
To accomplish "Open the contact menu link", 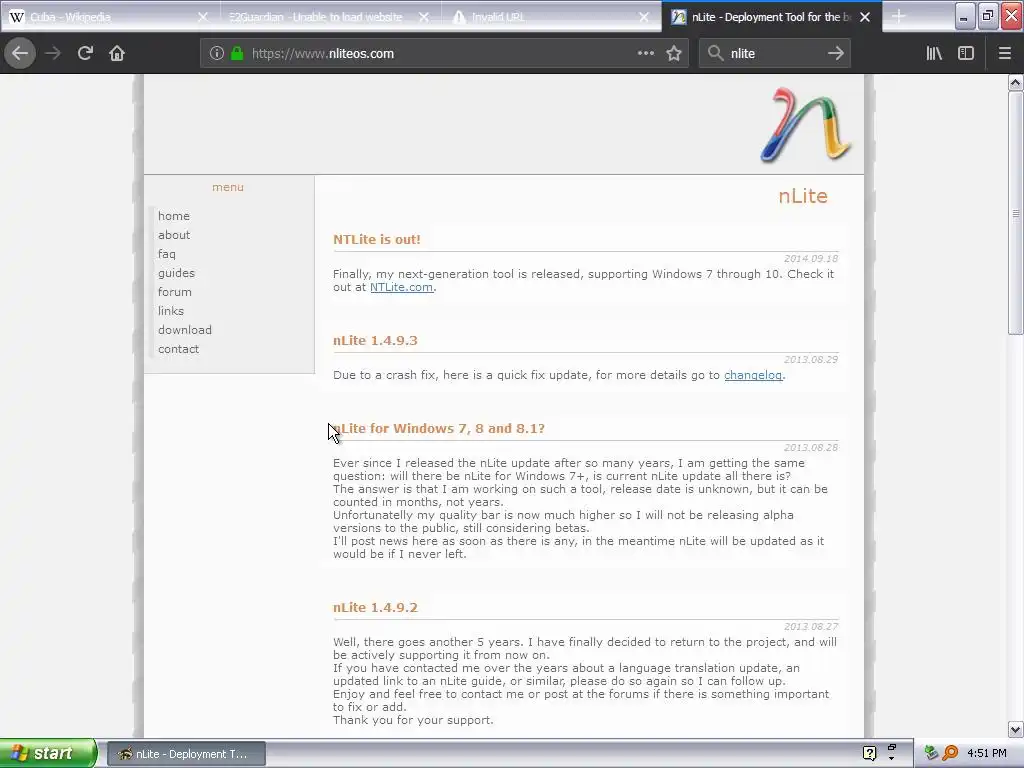I will tap(178, 349).
